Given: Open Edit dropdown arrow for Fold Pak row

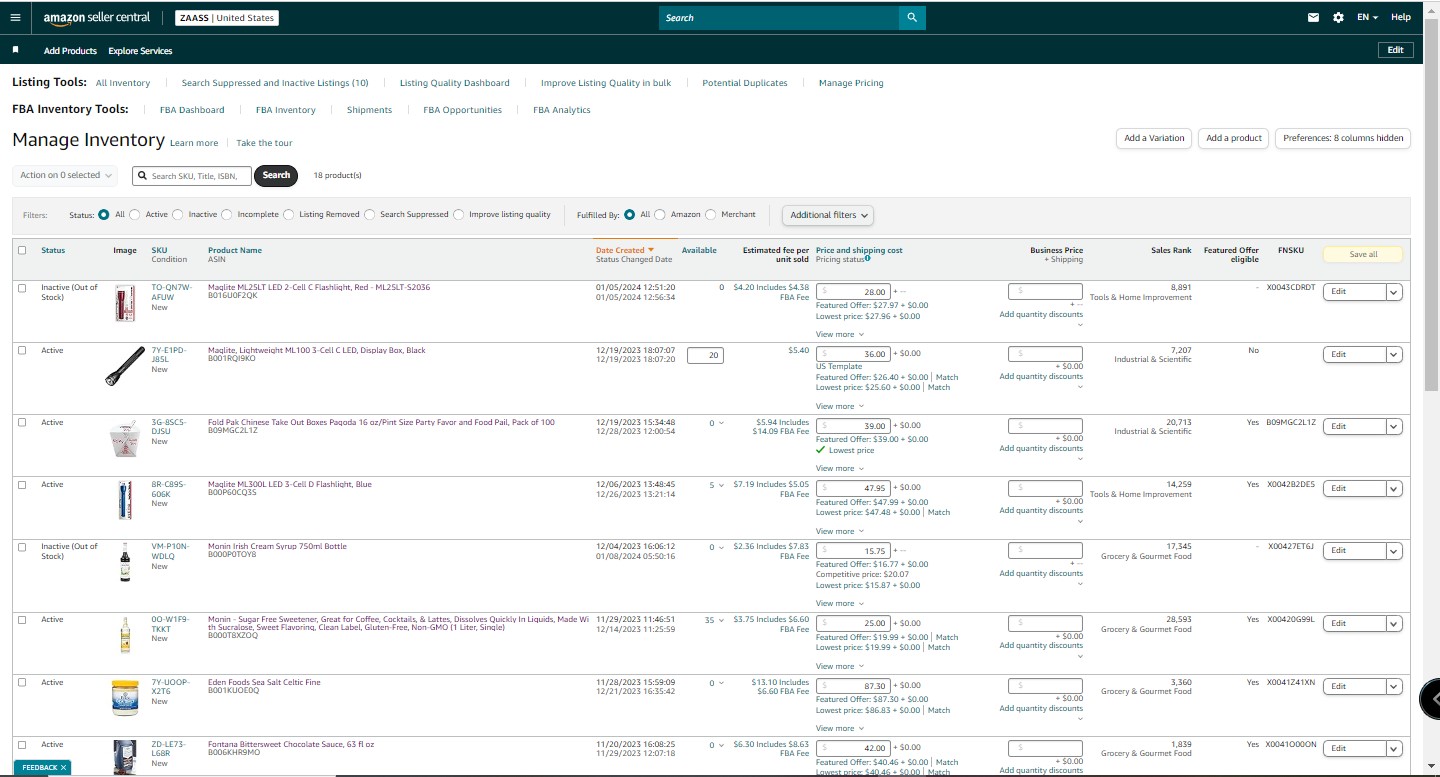Looking at the screenshot, I should coord(1394,426).
